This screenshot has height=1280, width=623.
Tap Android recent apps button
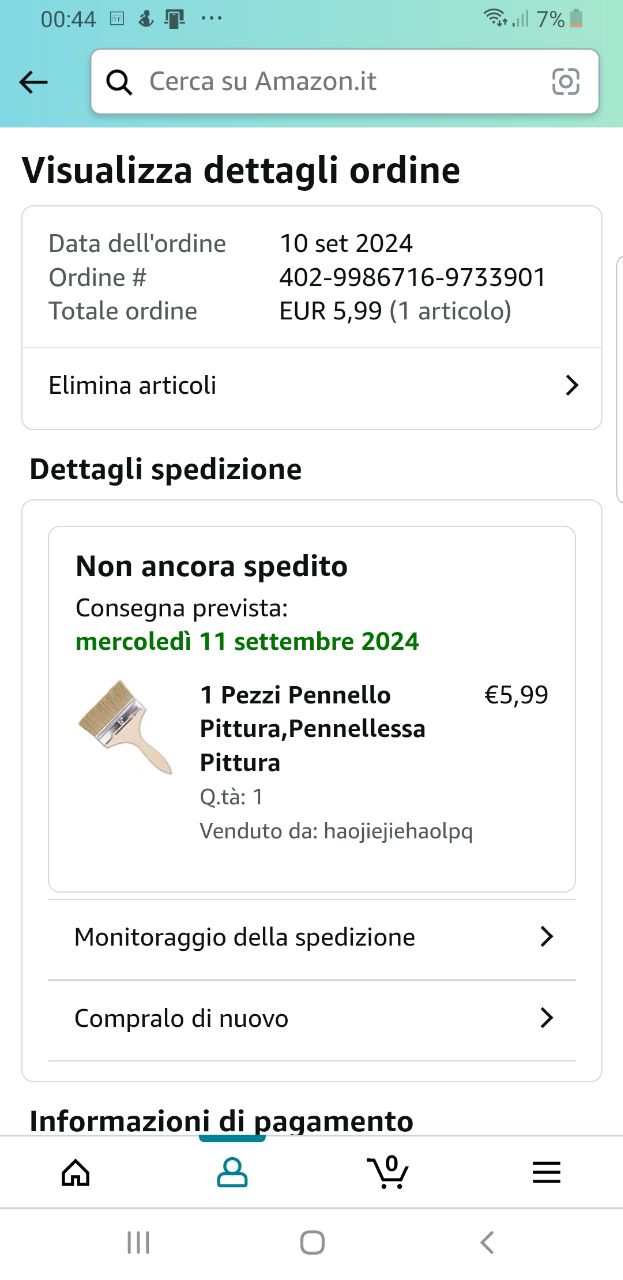[139, 1243]
